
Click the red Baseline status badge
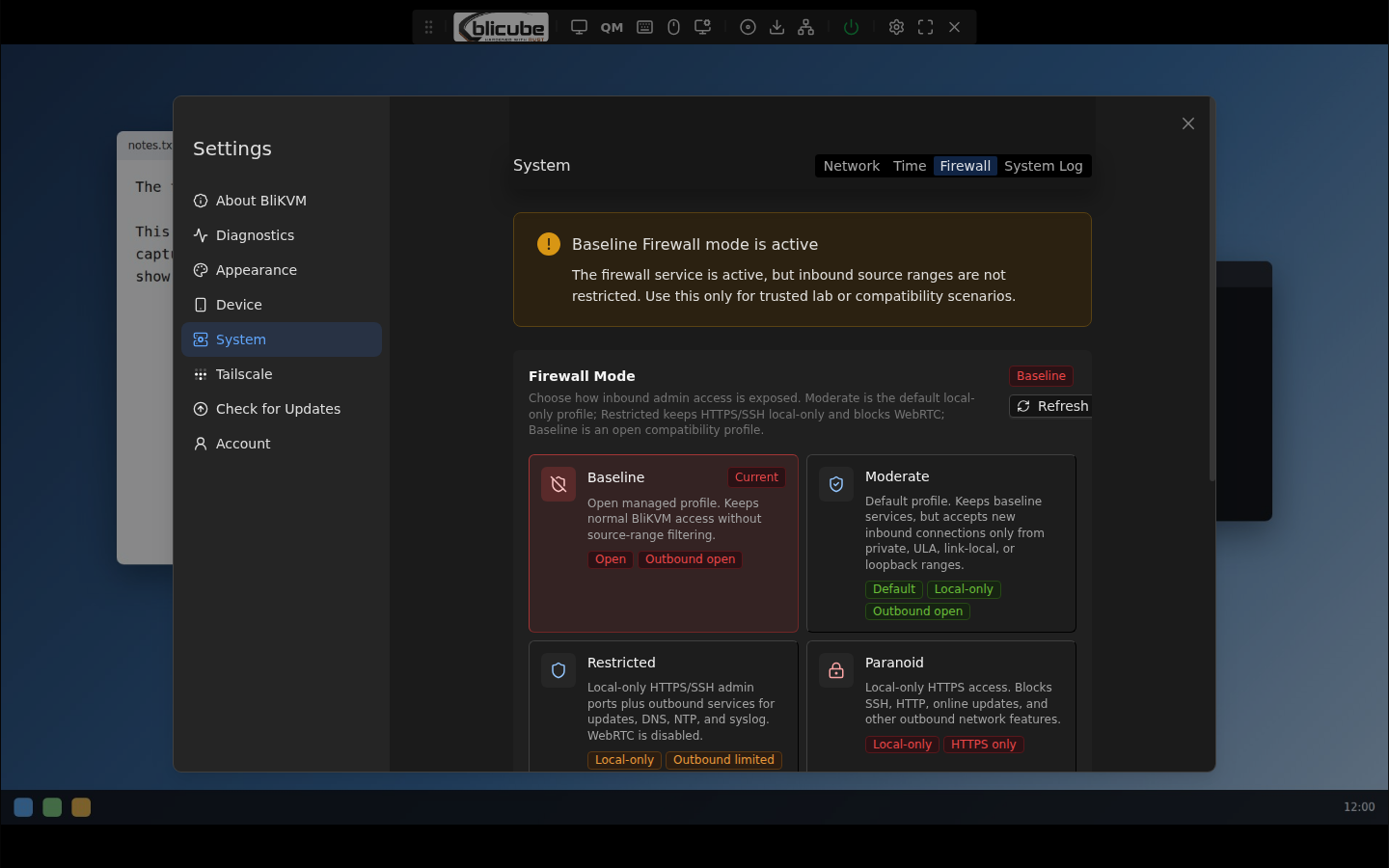pyautogui.click(x=1041, y=376)
